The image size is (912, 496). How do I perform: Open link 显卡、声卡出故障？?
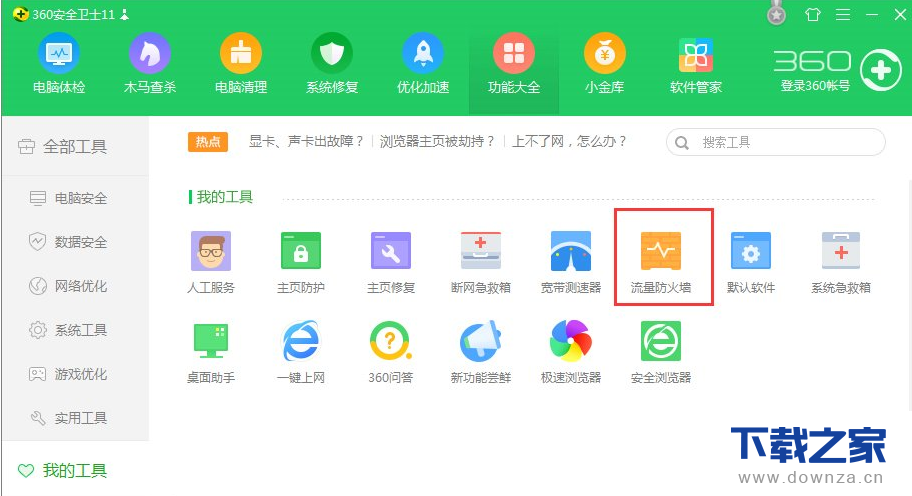pyautogui.click(x=307, y=141)
